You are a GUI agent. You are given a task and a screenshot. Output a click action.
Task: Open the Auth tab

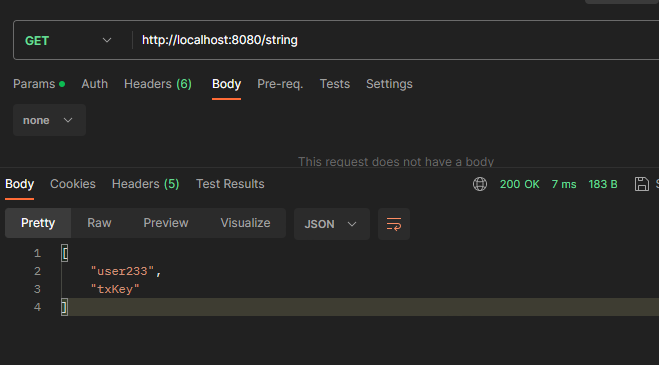[95, 84]
